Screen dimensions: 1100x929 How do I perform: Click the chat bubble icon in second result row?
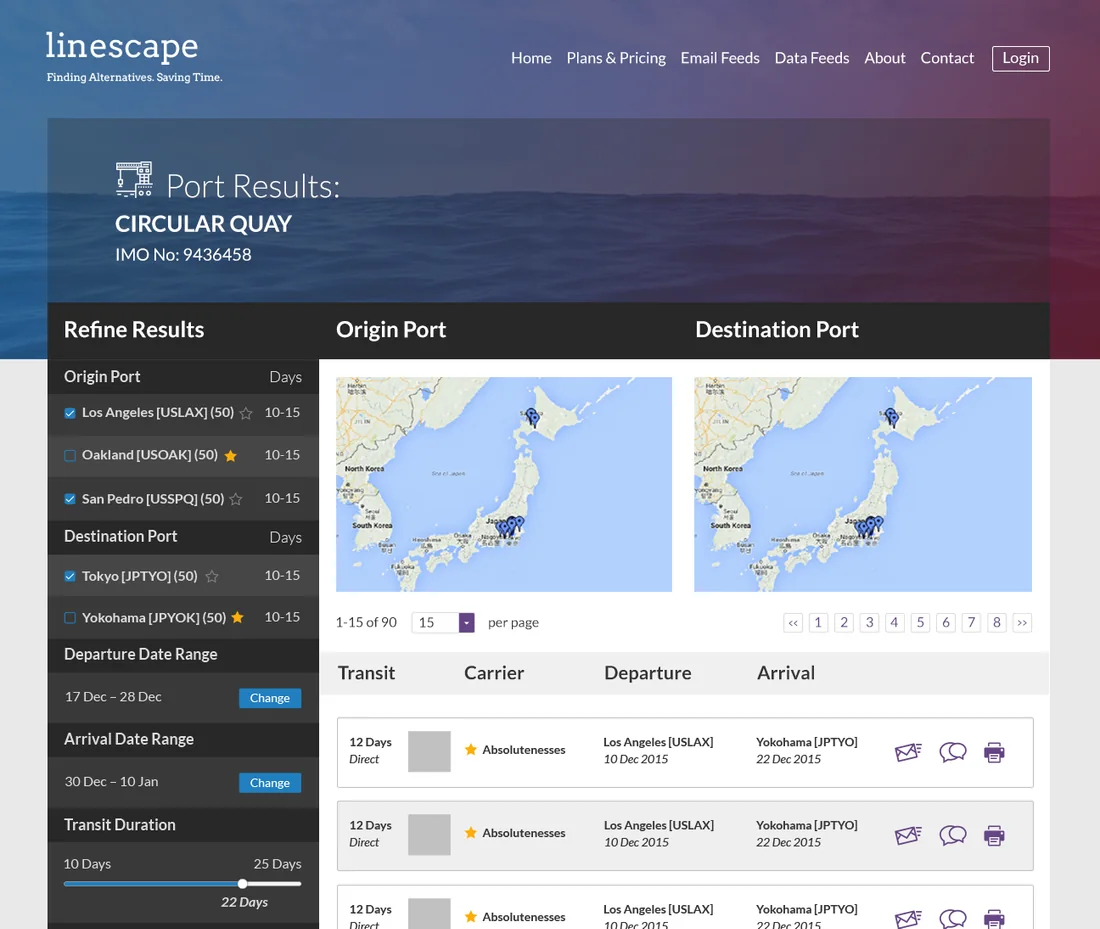(953, 835)
